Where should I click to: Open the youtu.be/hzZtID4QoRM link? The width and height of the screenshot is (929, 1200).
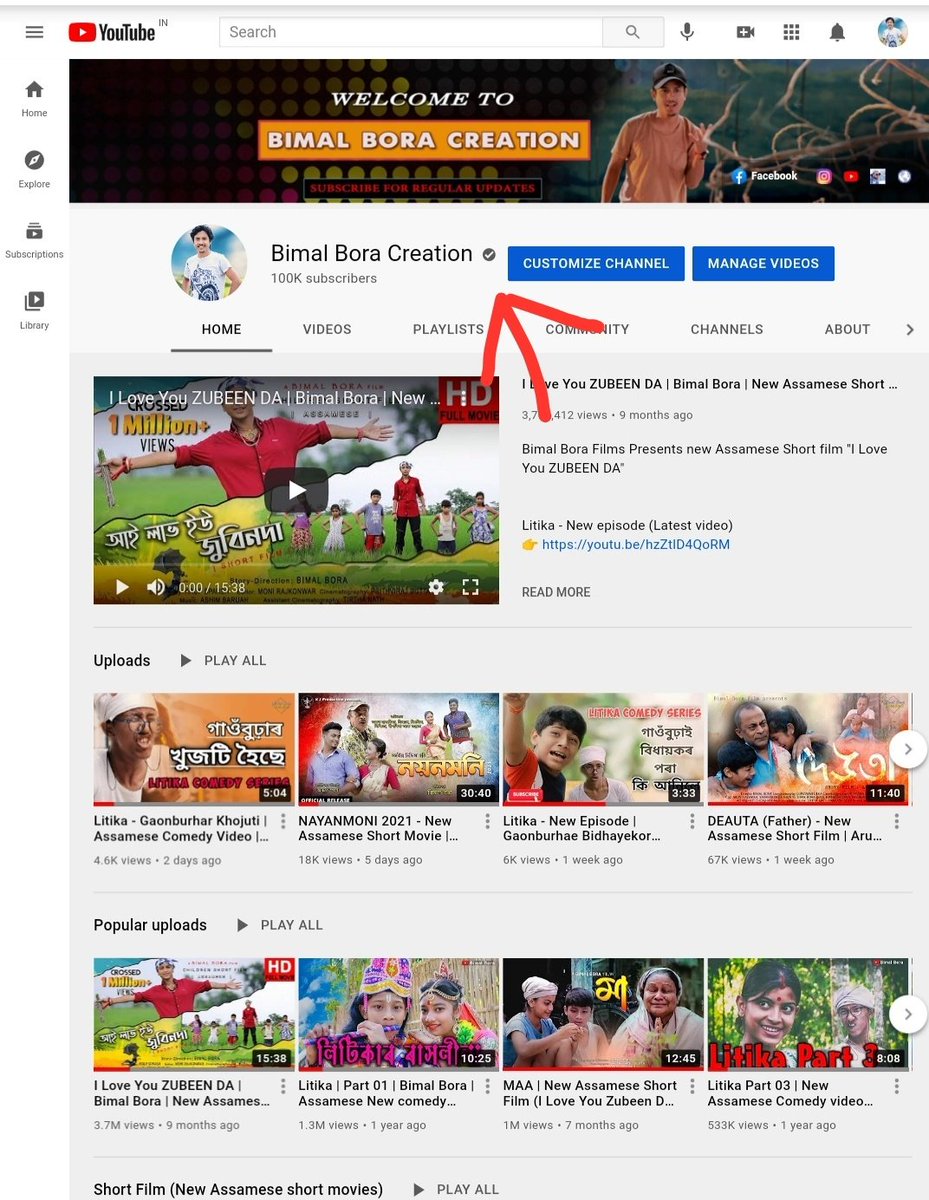coord(636,545)
